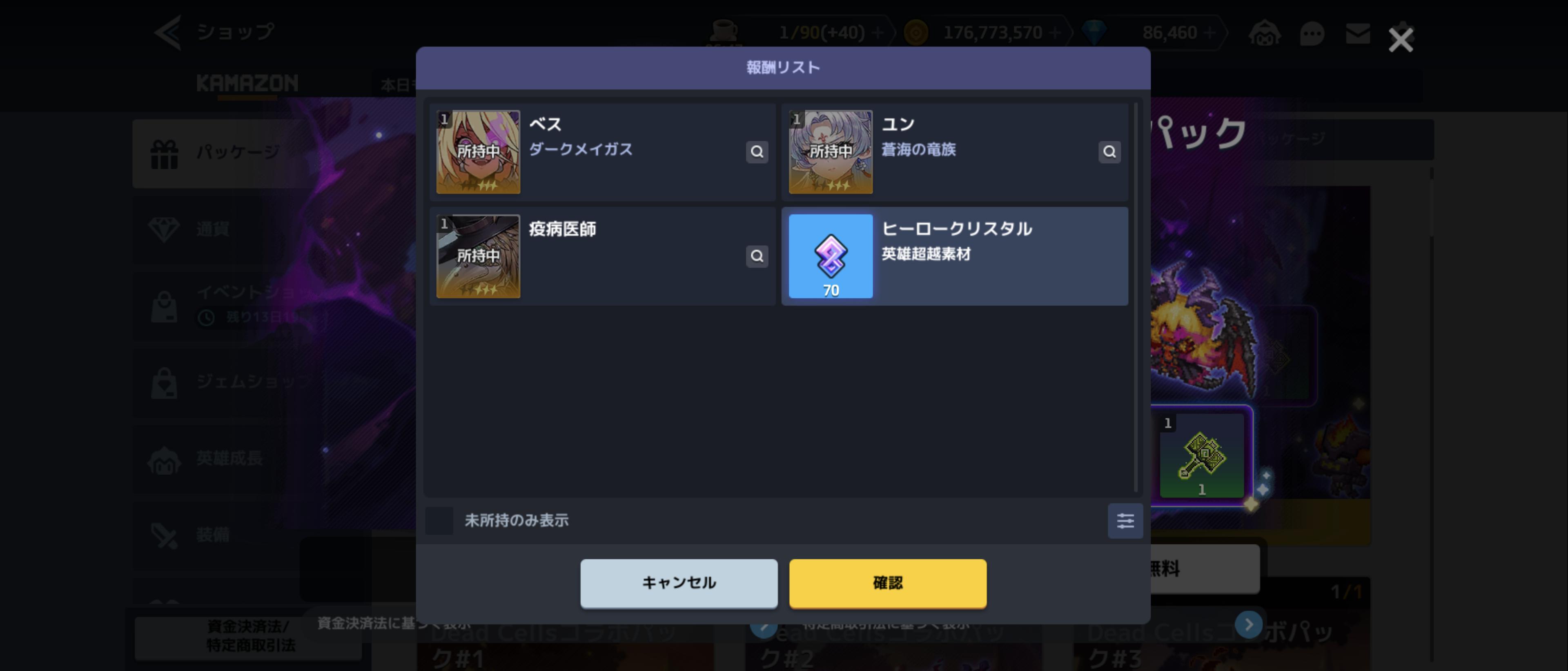Enable the 未所持のみ表示 checkbox
The width and height of the screenshot is (1568, 671).
coord(439,521)
